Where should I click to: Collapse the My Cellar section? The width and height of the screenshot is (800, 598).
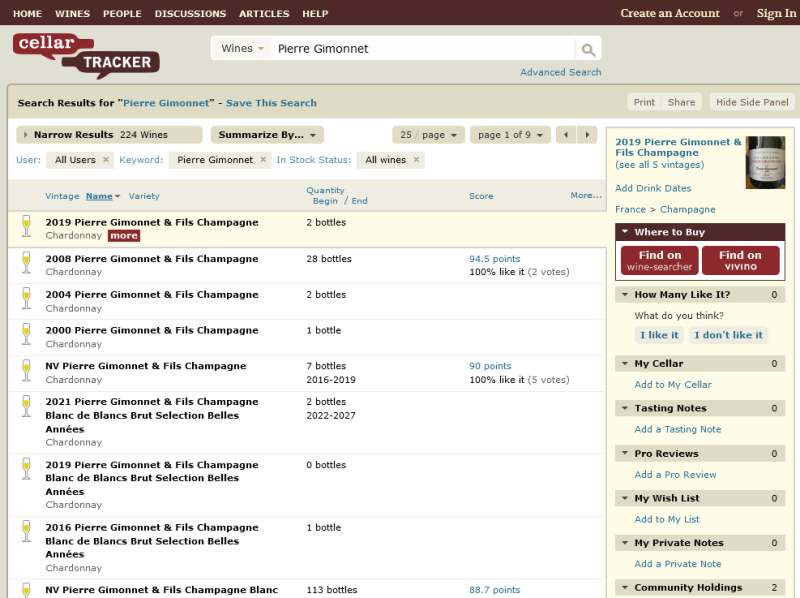625,363
